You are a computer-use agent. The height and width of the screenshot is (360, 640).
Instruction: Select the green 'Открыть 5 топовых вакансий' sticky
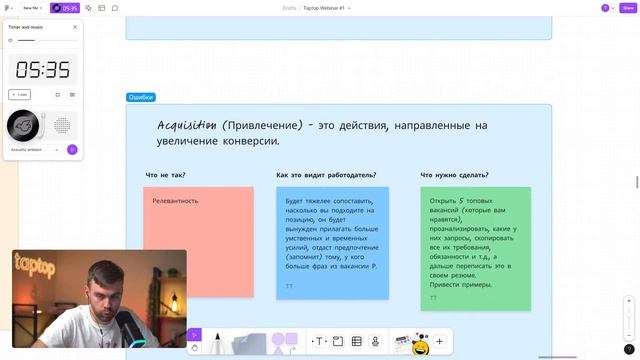(x=476, y=249)
